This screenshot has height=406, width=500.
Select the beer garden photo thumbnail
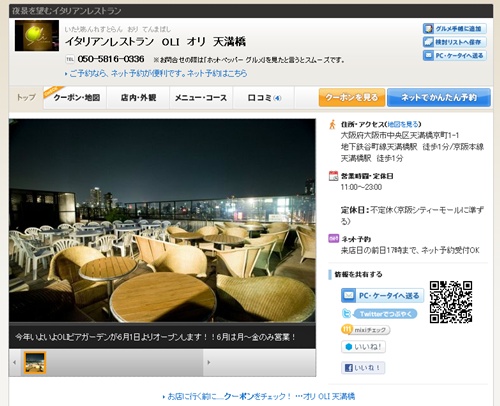(35, 362)
